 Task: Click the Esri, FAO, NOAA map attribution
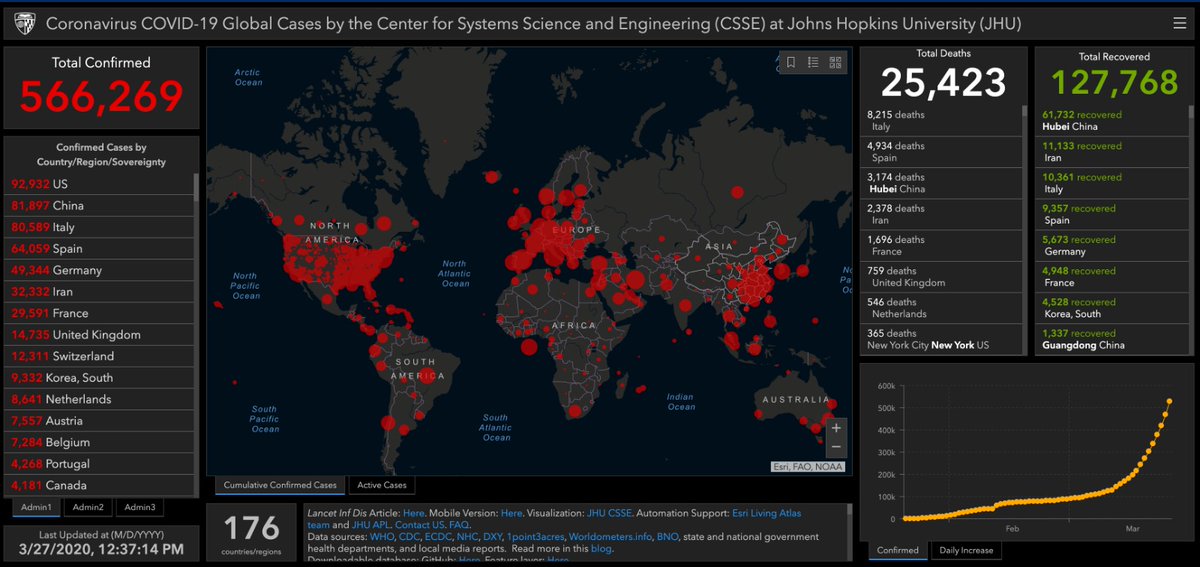808,466
